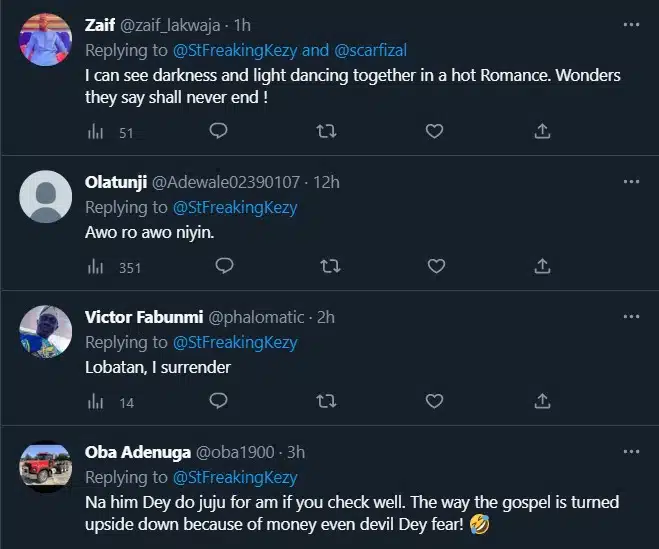Share Zaif's tweet

click(x=542, y=131)
